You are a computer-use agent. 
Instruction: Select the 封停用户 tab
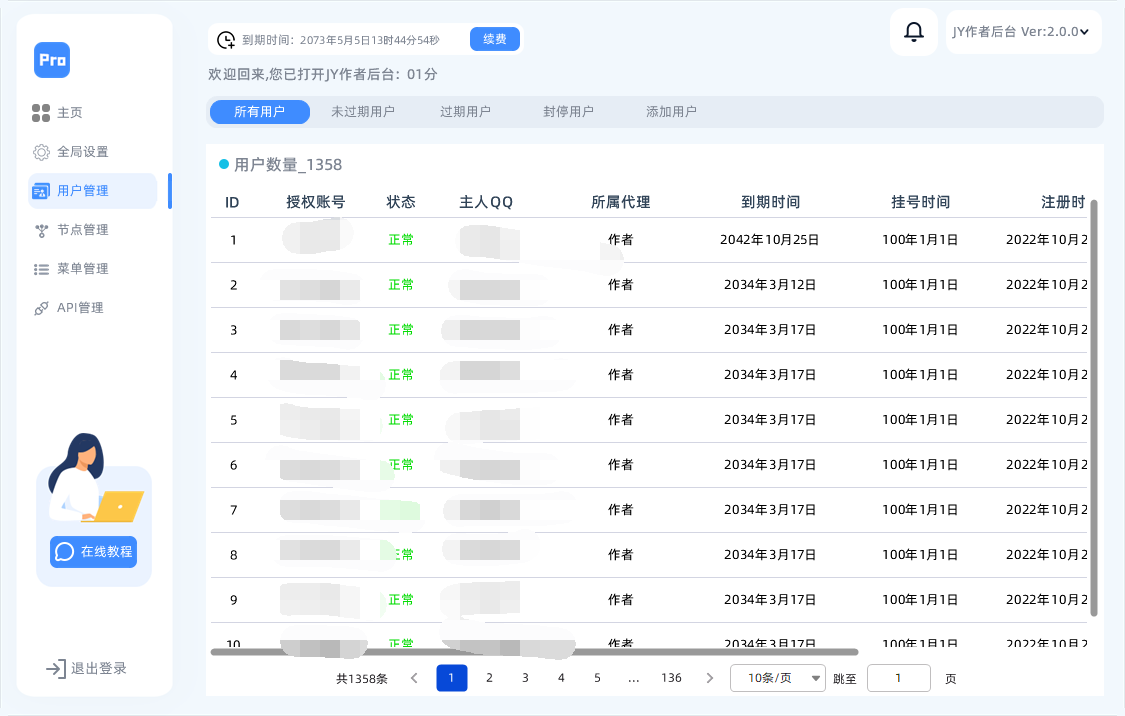[x=568, y=112]
